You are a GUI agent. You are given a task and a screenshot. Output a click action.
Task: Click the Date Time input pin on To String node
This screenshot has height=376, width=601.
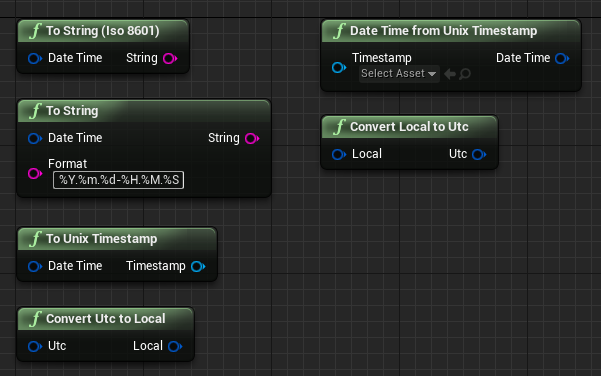[34, 138]
